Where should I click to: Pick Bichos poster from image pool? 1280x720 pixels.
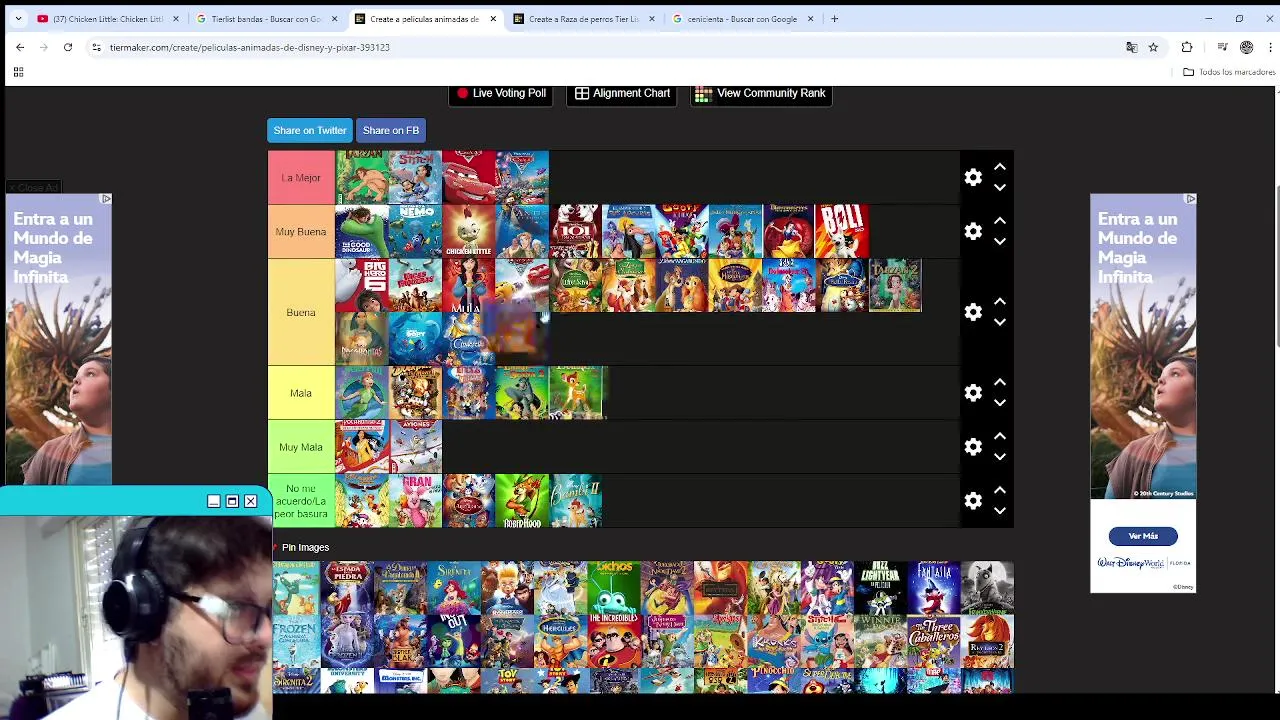pyautogui.click(x=614, y=588)
